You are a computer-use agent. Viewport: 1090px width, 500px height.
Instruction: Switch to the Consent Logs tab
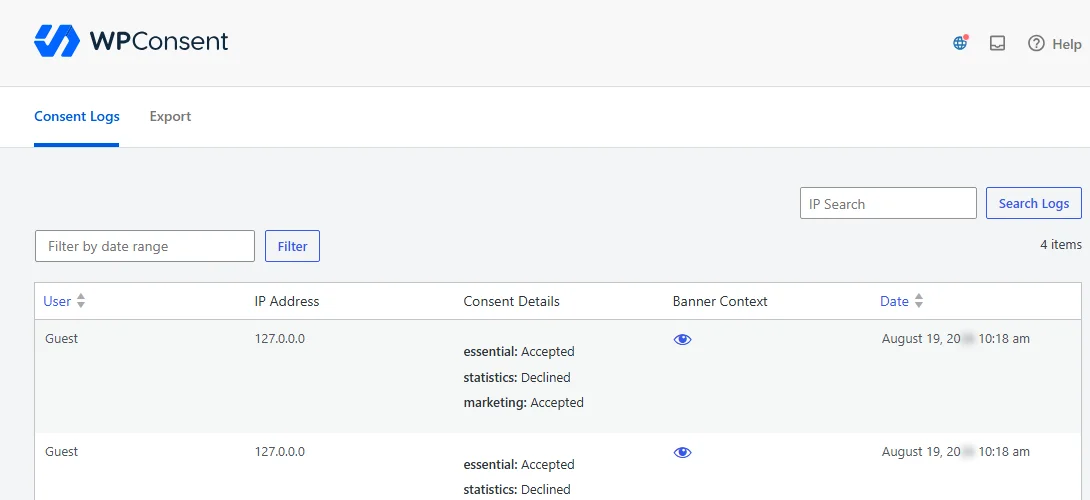[76, 116]
